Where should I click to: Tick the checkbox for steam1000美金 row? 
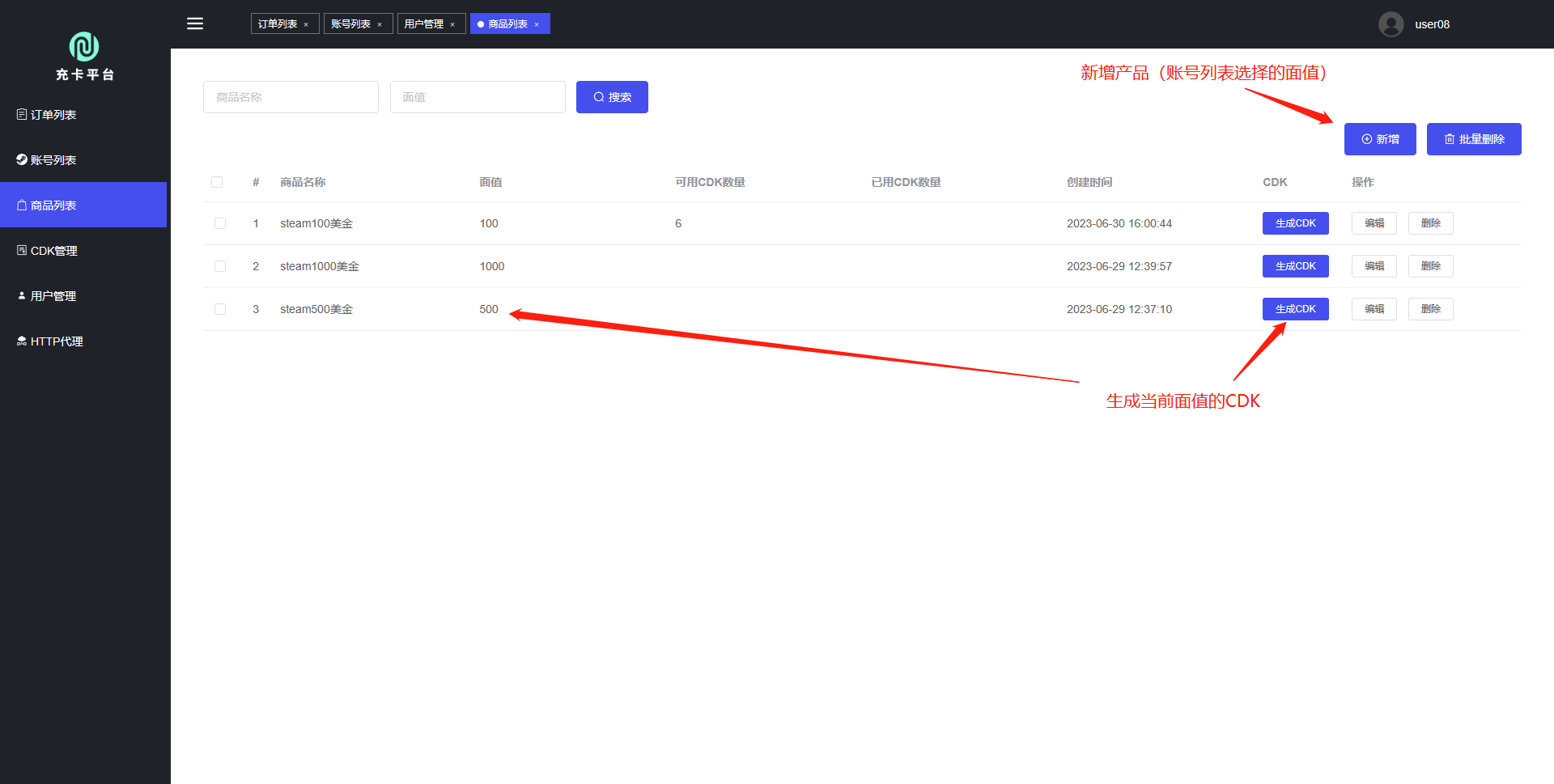pos(220,266)
